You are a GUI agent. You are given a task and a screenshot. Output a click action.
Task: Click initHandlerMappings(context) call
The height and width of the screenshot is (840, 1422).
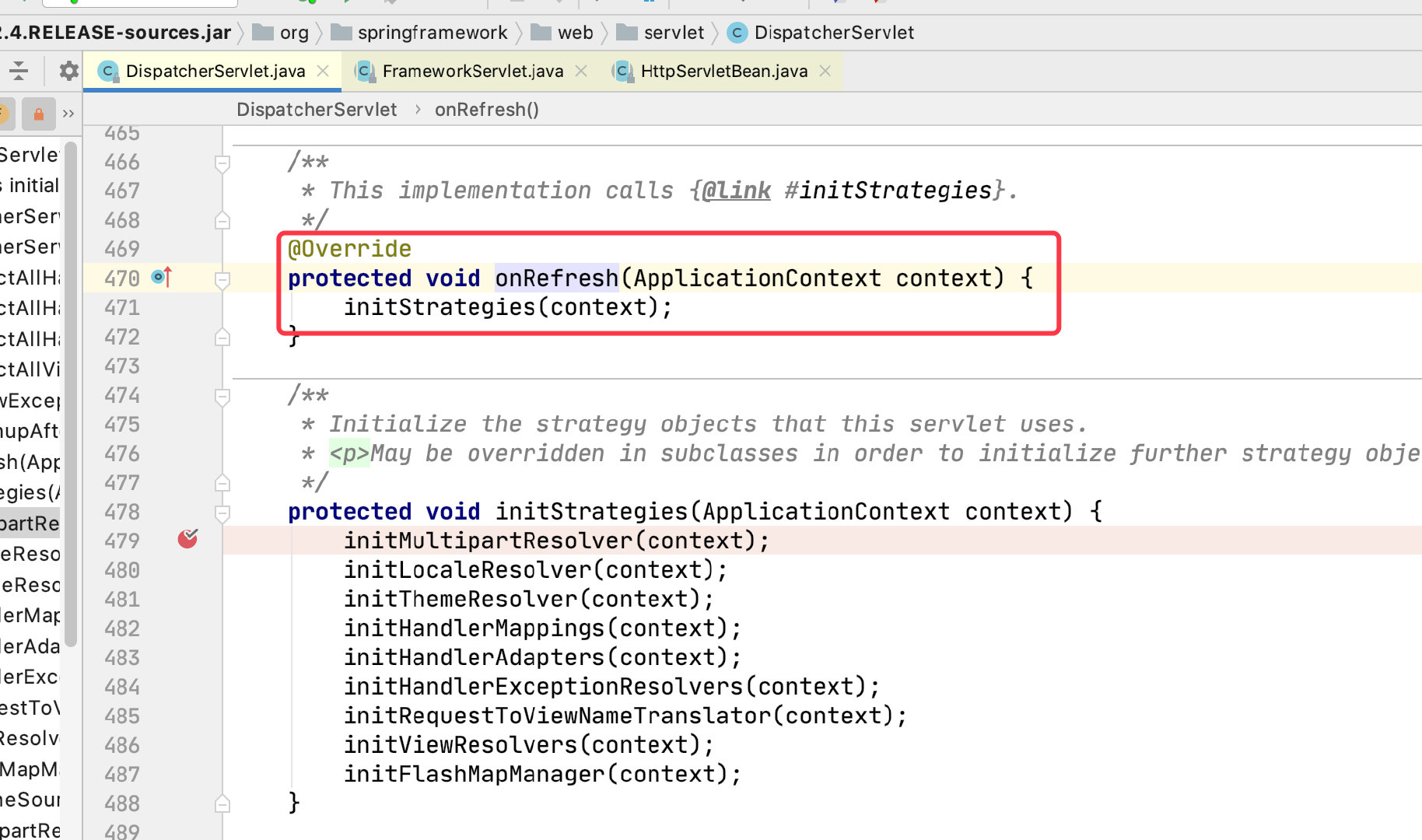point(543,628)
